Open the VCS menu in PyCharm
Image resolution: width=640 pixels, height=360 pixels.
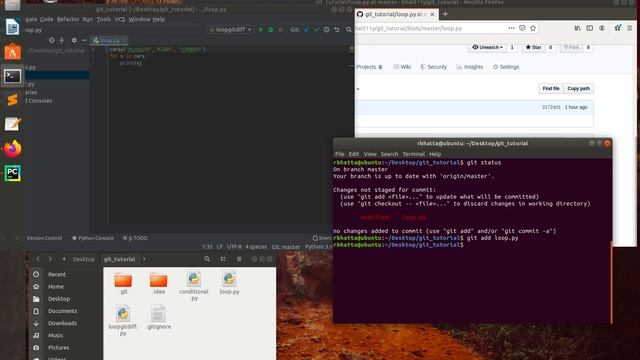120,19
